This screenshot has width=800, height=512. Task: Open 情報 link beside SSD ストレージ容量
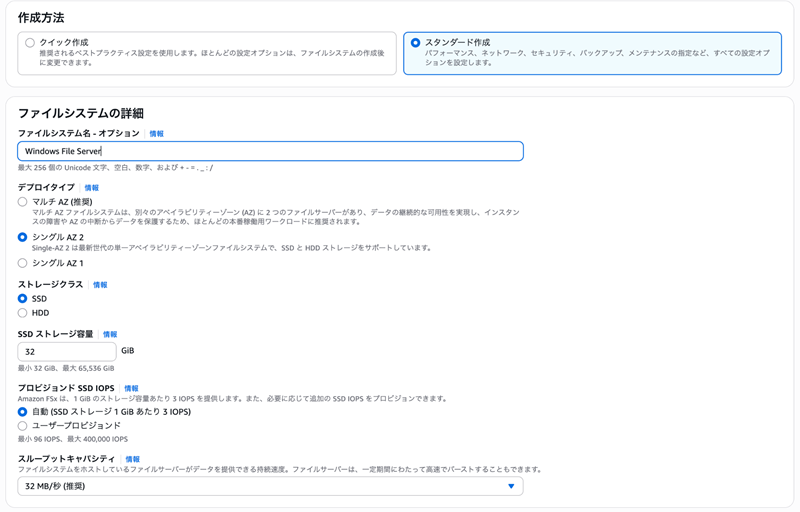coord(110,335)
